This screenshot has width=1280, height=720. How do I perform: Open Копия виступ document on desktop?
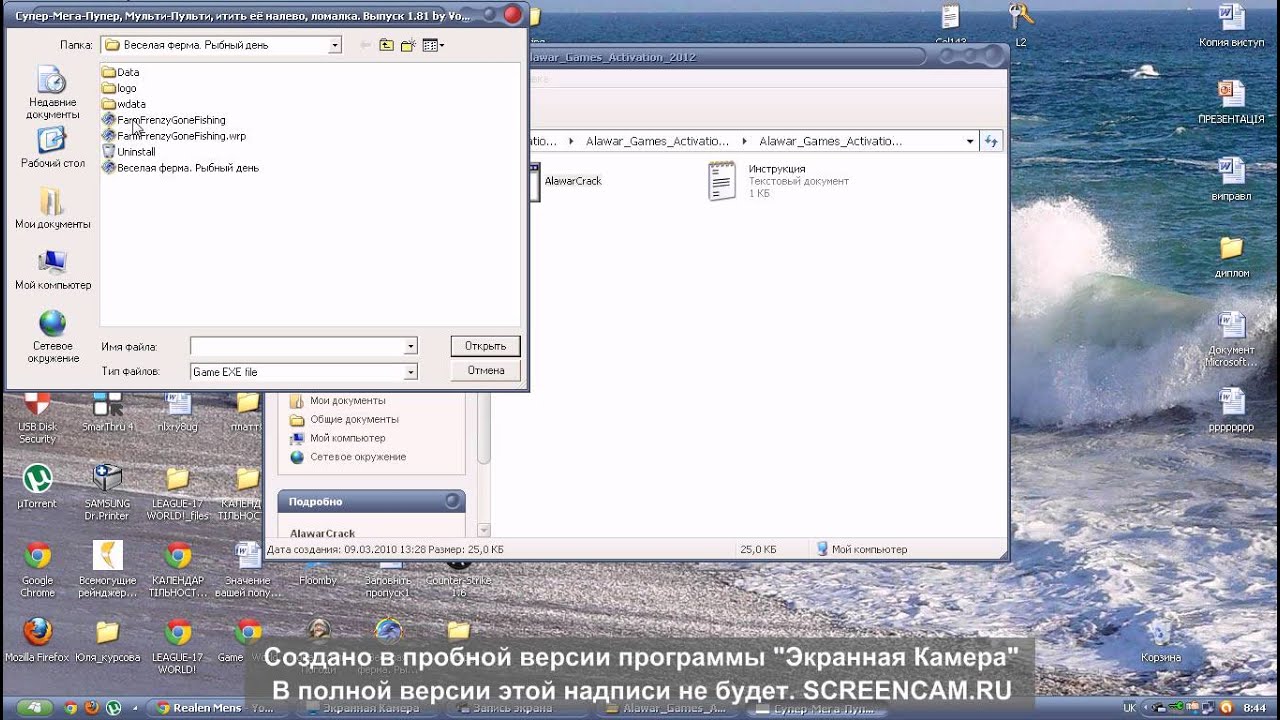(1231, 25)
